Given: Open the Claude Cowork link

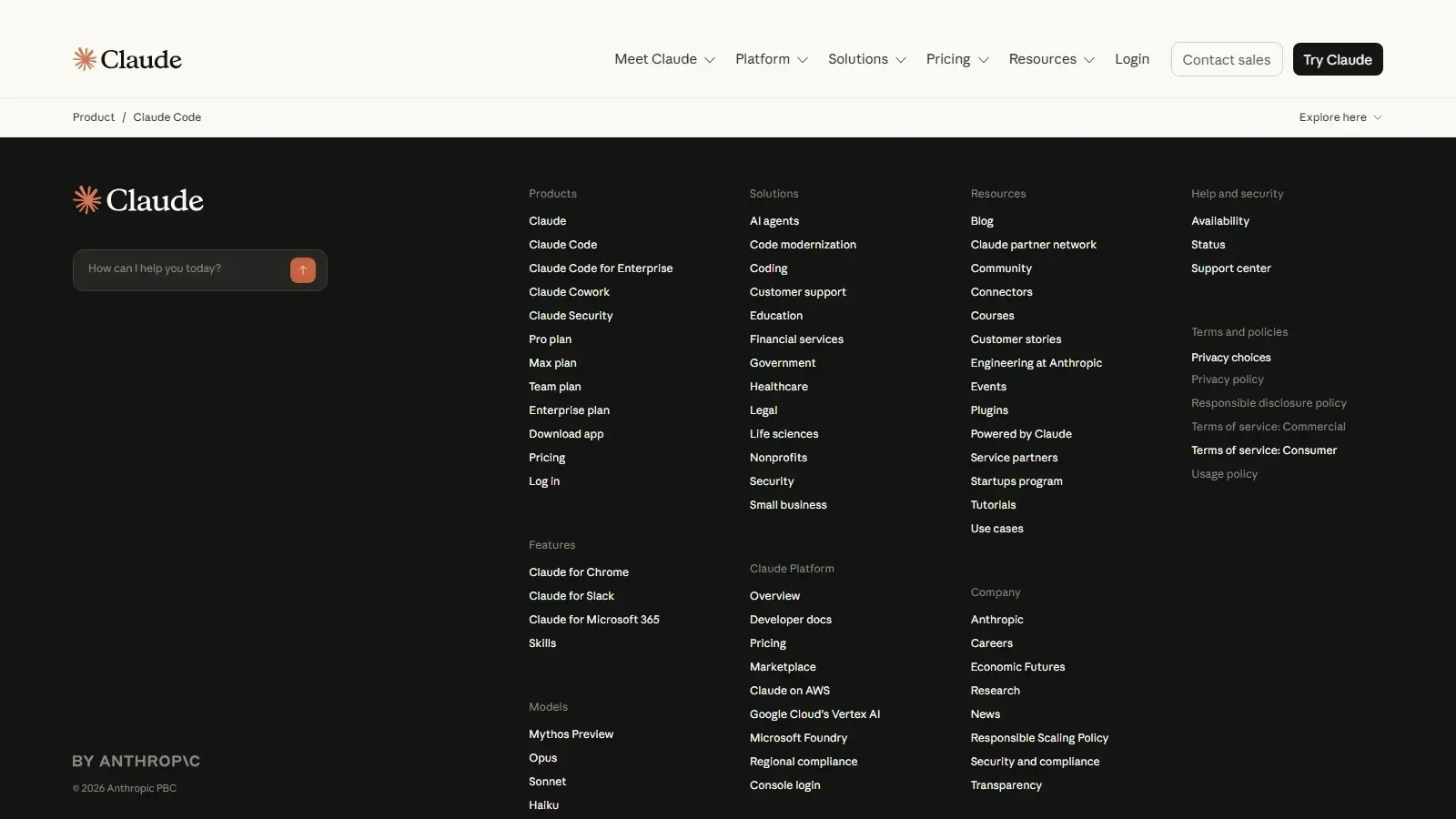Looking at the screenshot, I should [569, 292].
